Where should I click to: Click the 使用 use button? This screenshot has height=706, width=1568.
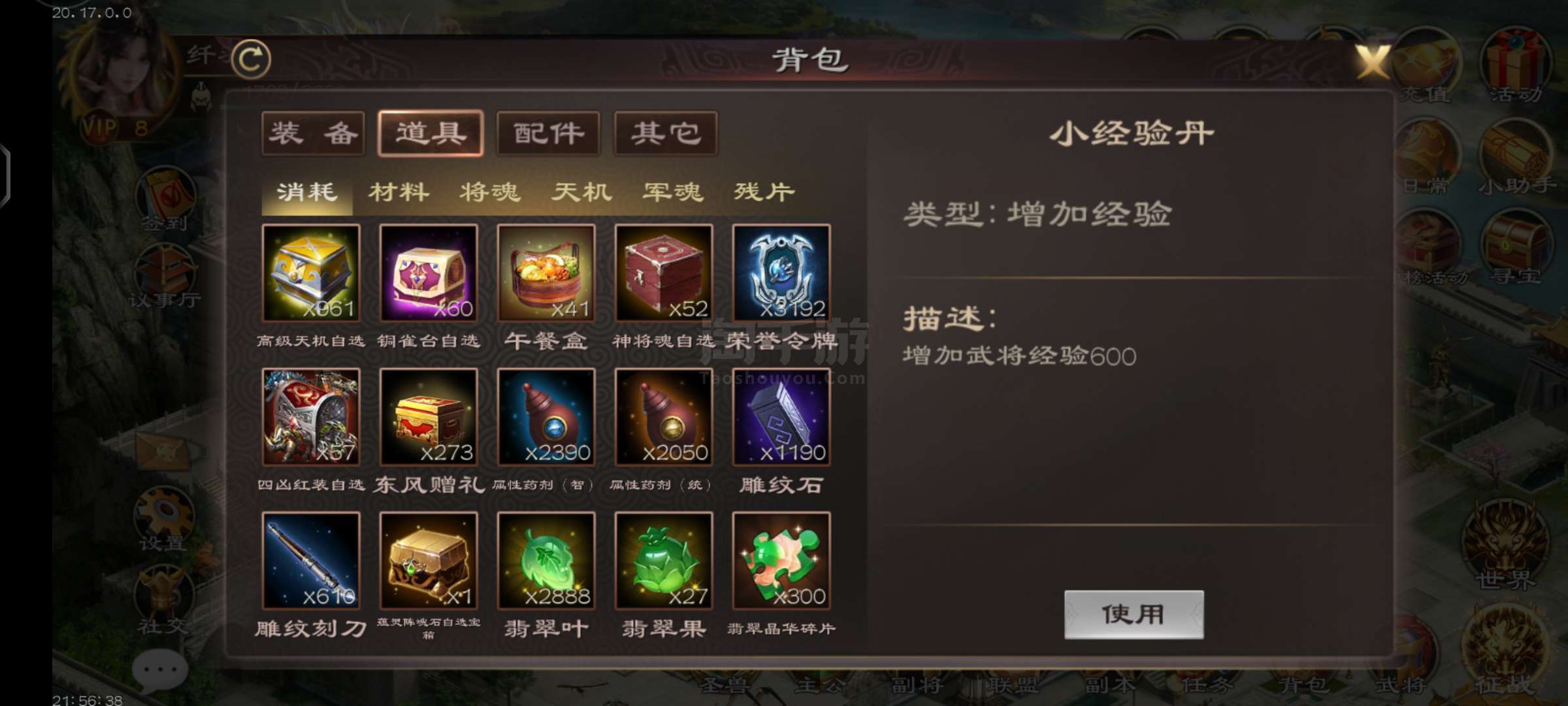pyautogui.click(x=1134, y=614)
